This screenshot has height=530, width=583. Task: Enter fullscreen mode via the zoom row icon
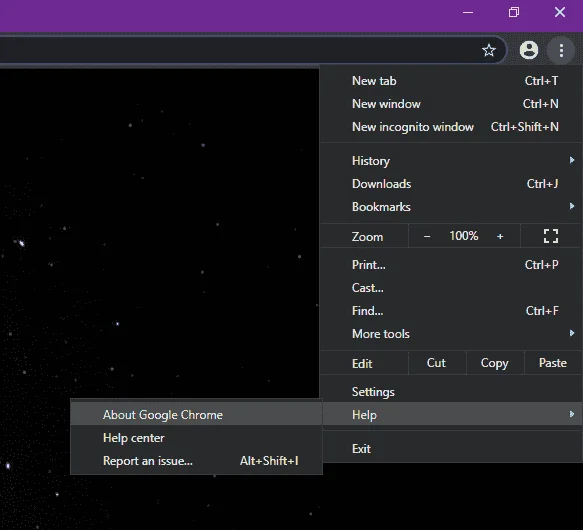pos(551,236)
